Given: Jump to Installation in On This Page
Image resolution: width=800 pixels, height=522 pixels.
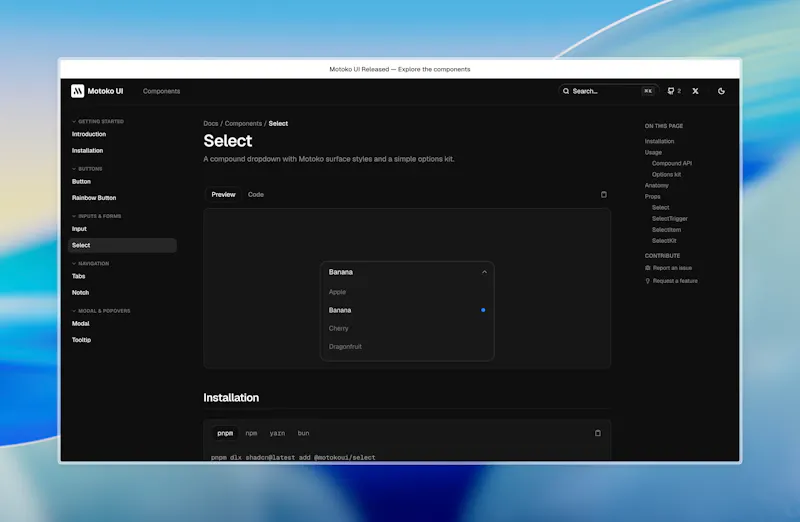Looking at the screenshot, I should 659,141.
